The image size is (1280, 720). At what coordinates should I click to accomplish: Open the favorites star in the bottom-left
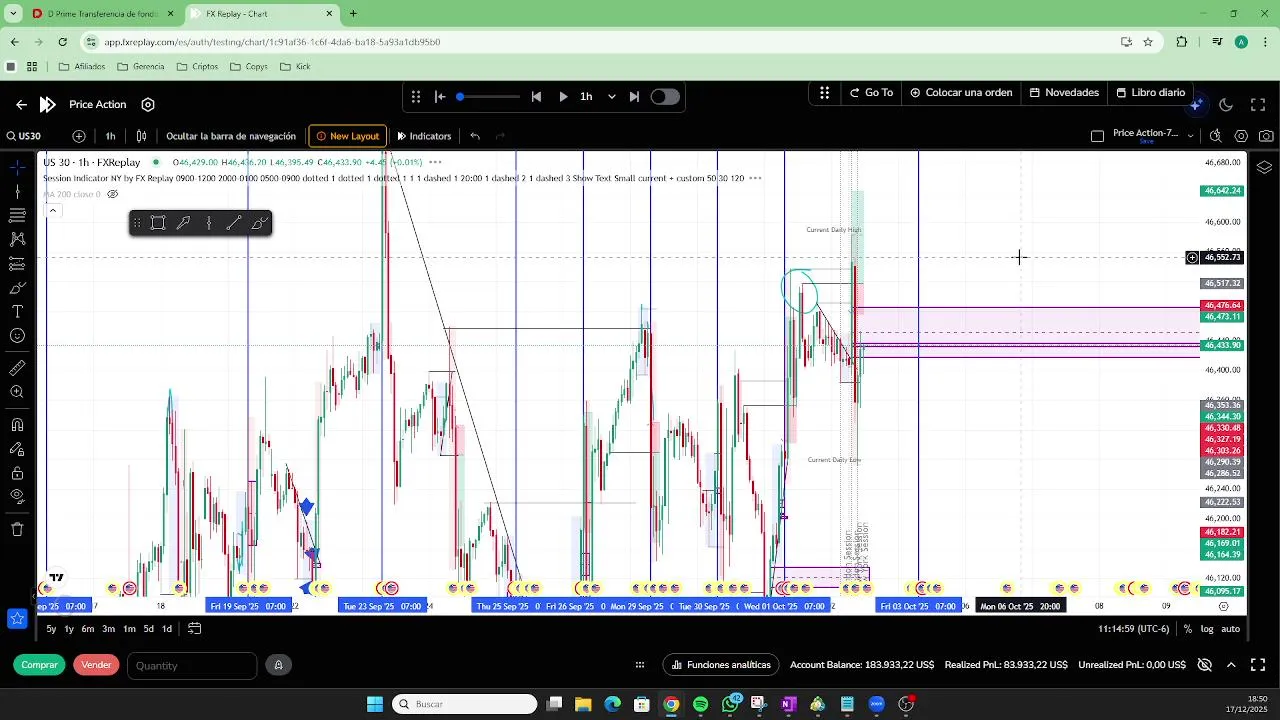17,618
